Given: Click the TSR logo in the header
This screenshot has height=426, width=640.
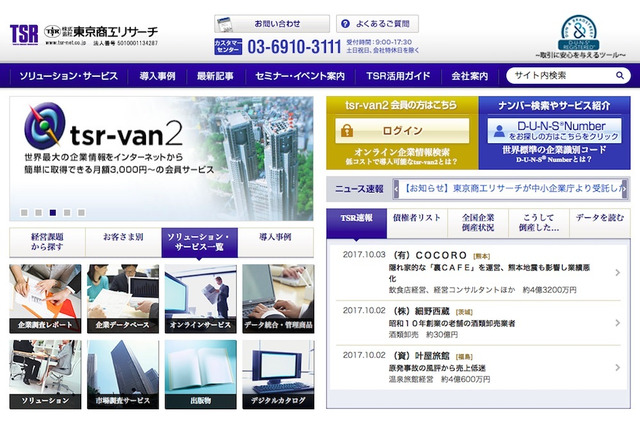Looking at the screenshot, I should 24,34.
